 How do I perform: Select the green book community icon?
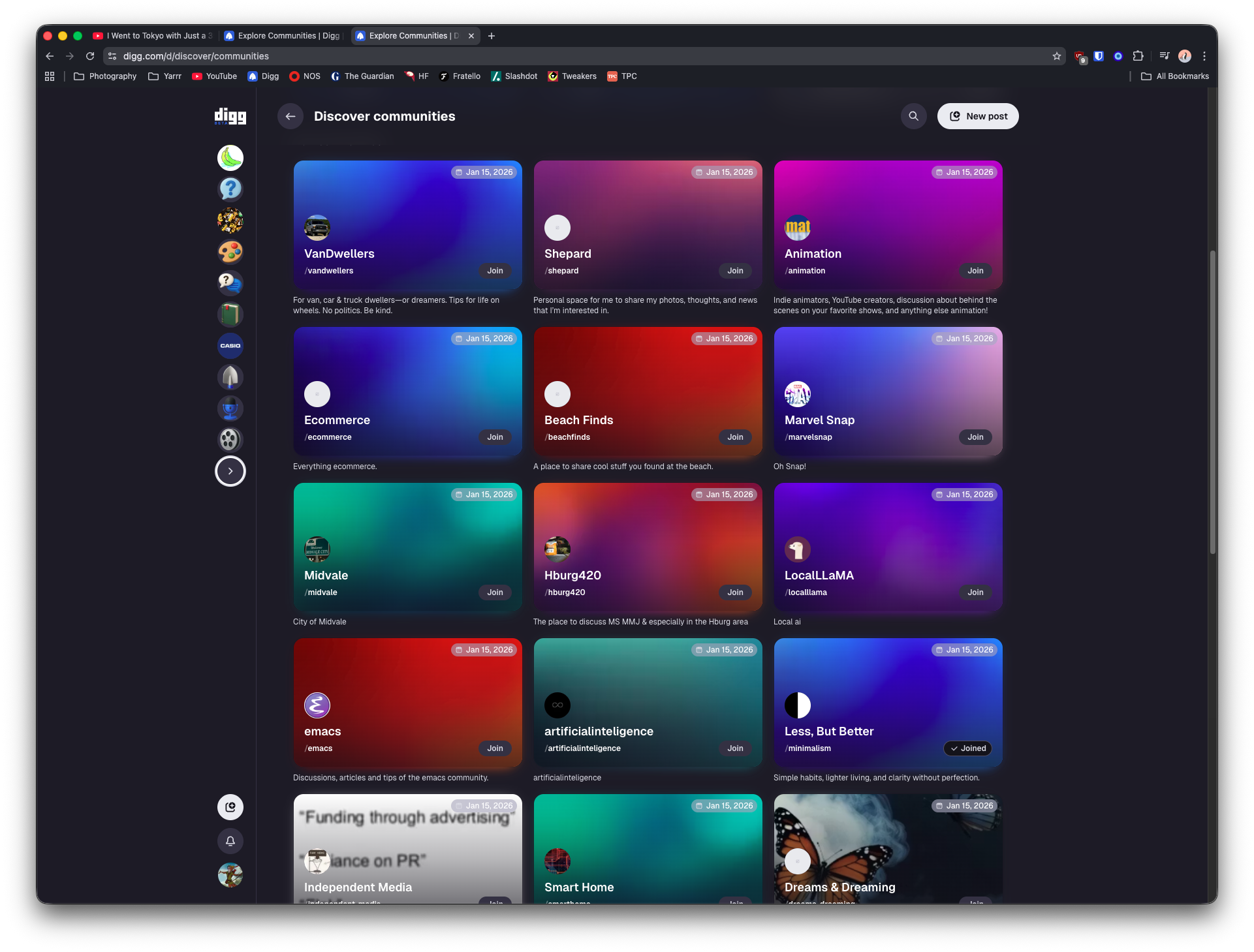tap(230, 314)
